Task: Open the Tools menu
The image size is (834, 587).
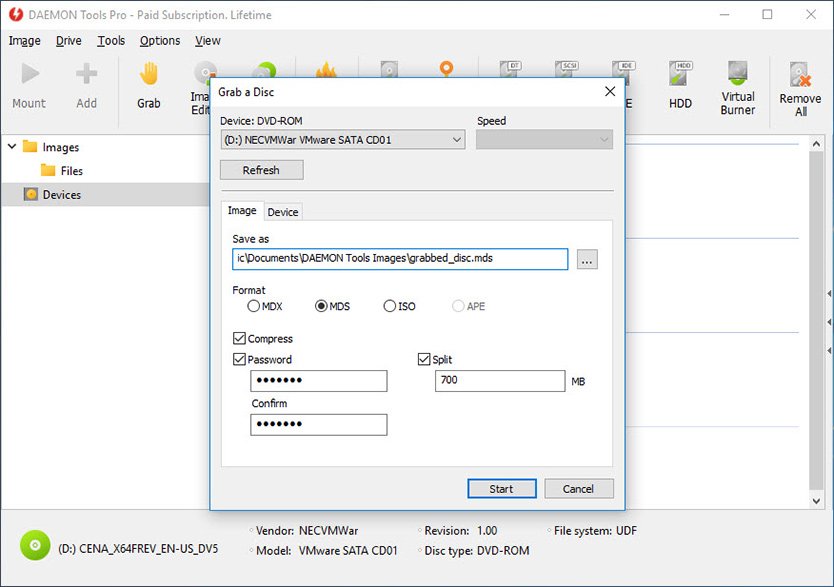Action: (x=111, y=41)
